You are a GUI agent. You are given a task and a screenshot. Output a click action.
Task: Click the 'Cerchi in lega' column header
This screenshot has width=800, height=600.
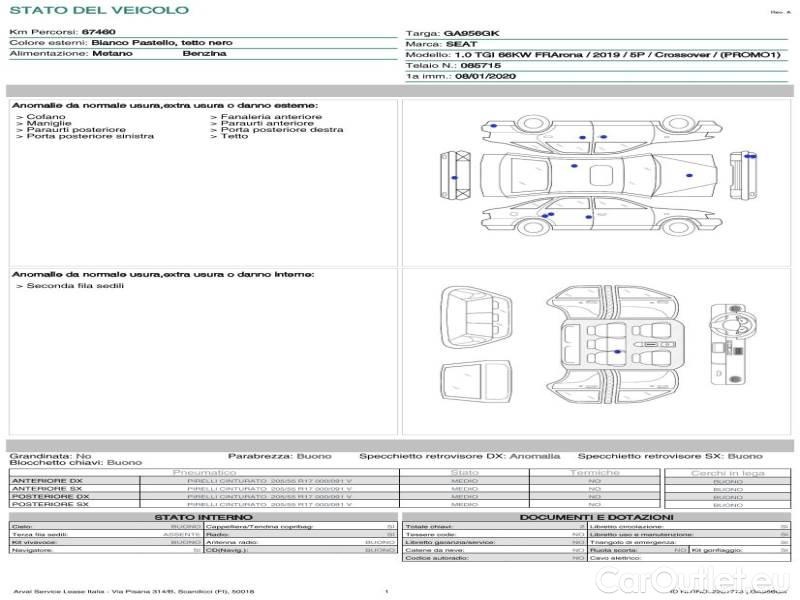click(x=727, y=472)
